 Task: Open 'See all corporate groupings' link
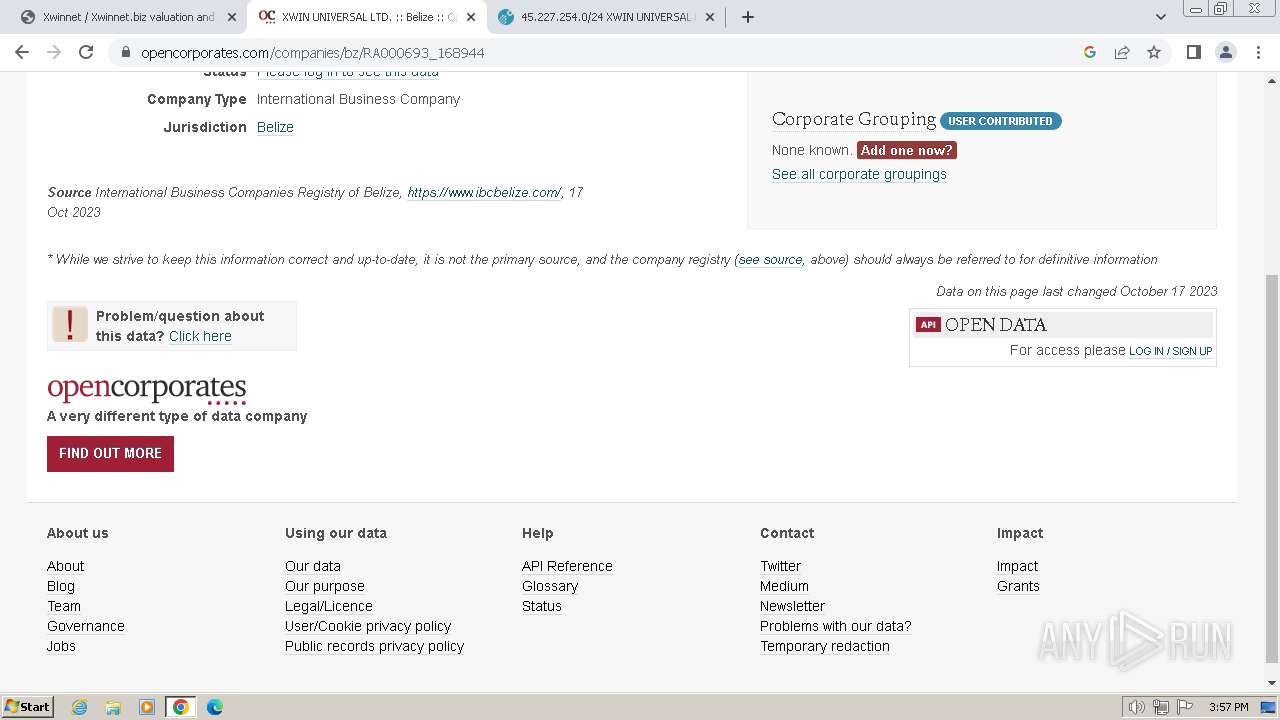(859, 174)
